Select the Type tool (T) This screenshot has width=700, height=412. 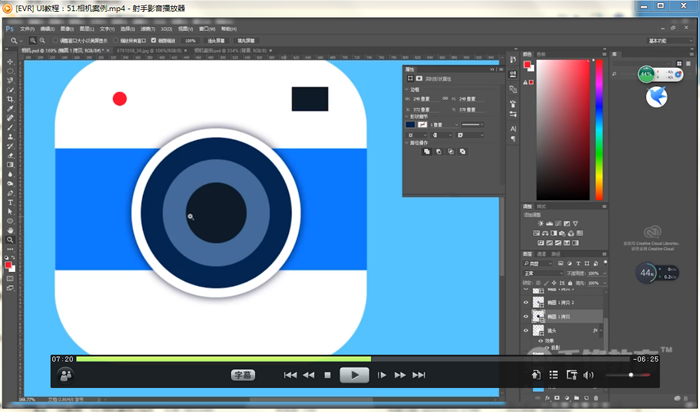[x=10, y=203]
